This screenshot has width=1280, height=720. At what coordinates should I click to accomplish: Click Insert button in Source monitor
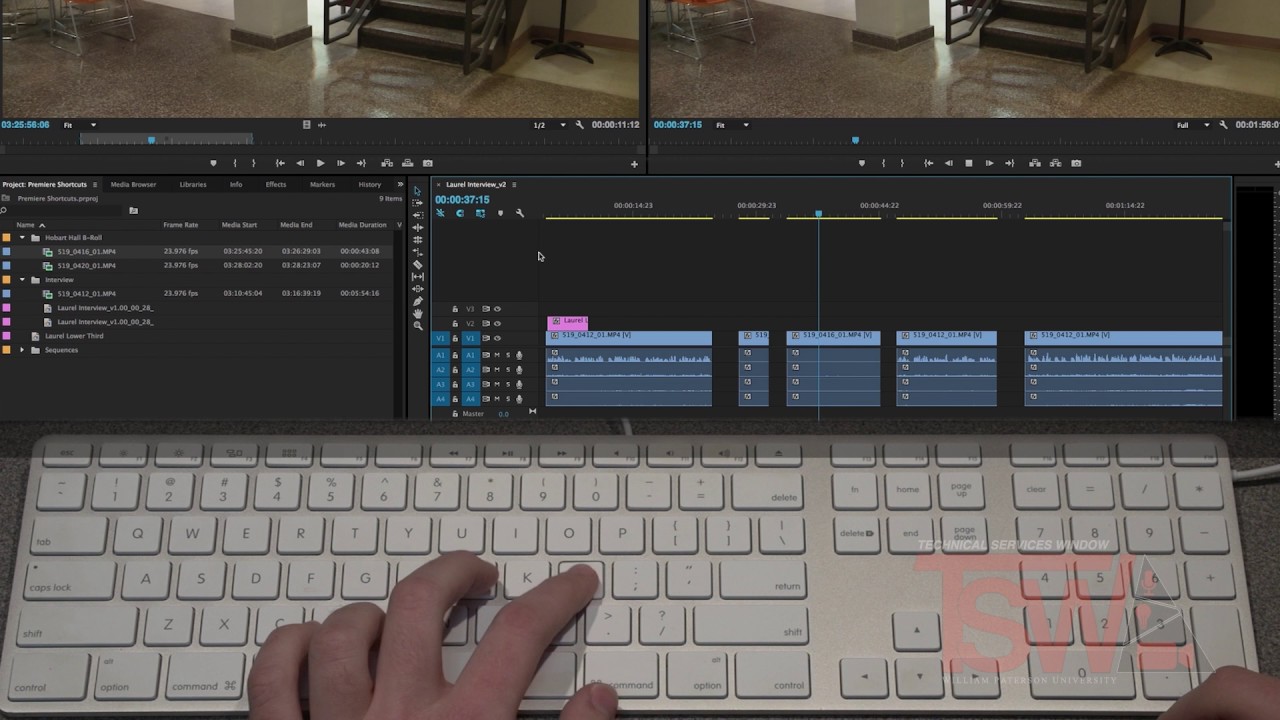[386, 163]
